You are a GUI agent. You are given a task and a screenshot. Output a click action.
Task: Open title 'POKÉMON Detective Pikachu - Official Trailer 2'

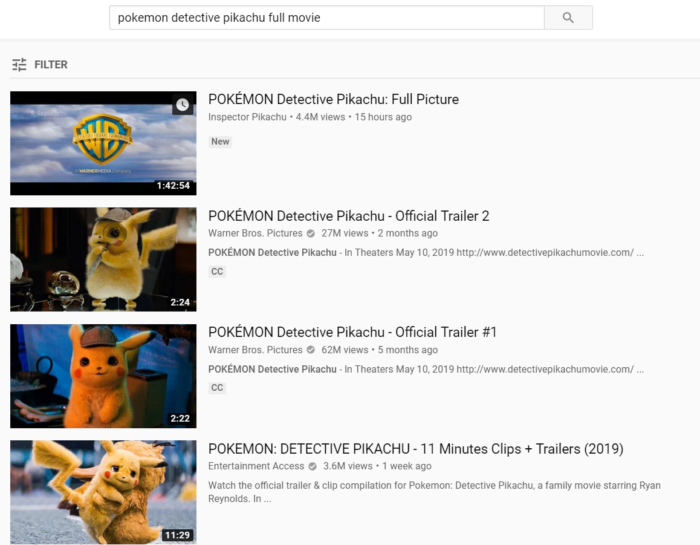349,216
